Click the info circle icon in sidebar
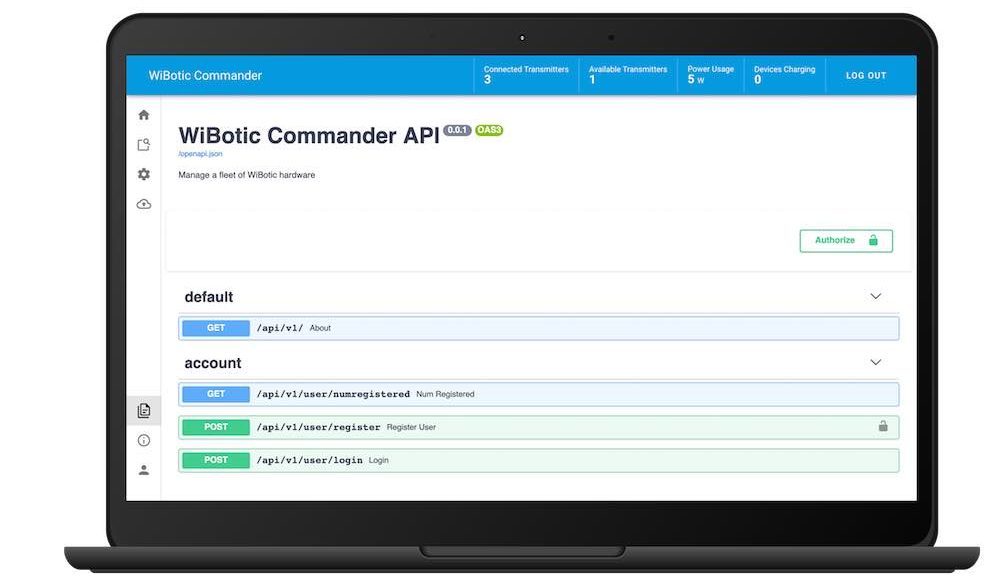This screenshot has height=580, width=997. 144,440
